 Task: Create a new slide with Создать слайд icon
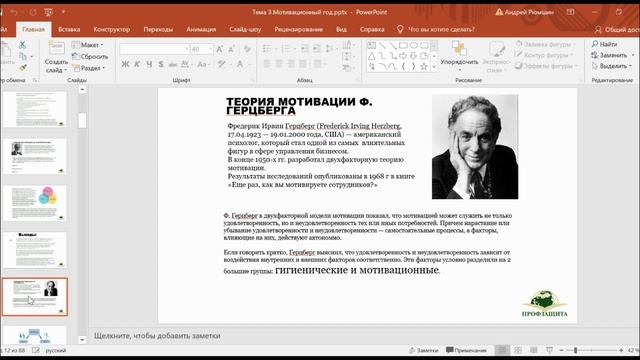click(56, 49)
